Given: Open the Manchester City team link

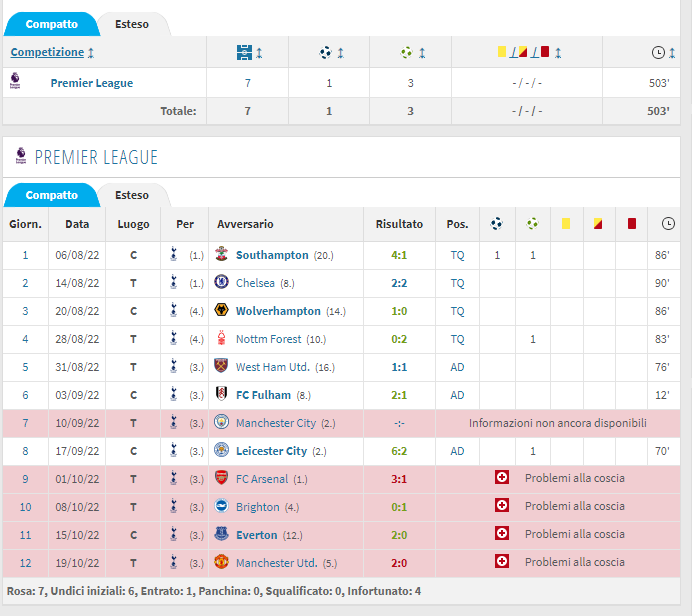Looking at the screenshot, I should (x=276, y=423).
